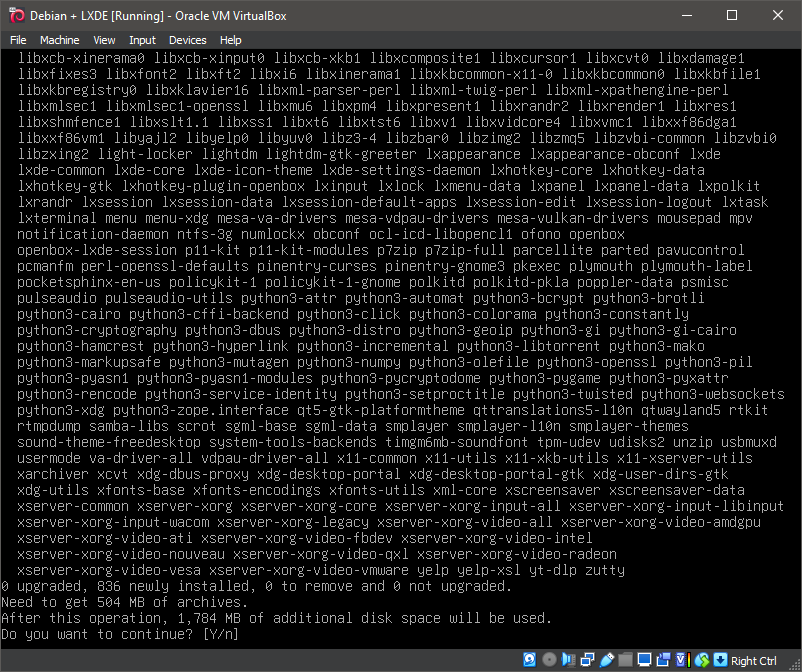Open the File menu
802x672 pixels.
pyautogui.click(x=18, y=40)
